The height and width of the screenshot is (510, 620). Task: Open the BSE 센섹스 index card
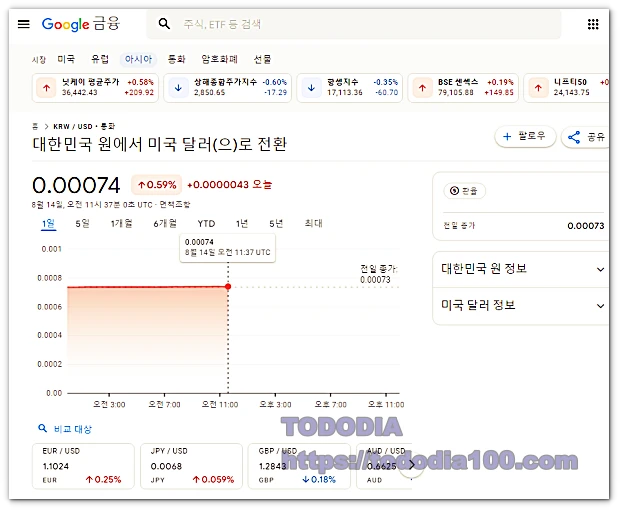click(x=463, y=87)
